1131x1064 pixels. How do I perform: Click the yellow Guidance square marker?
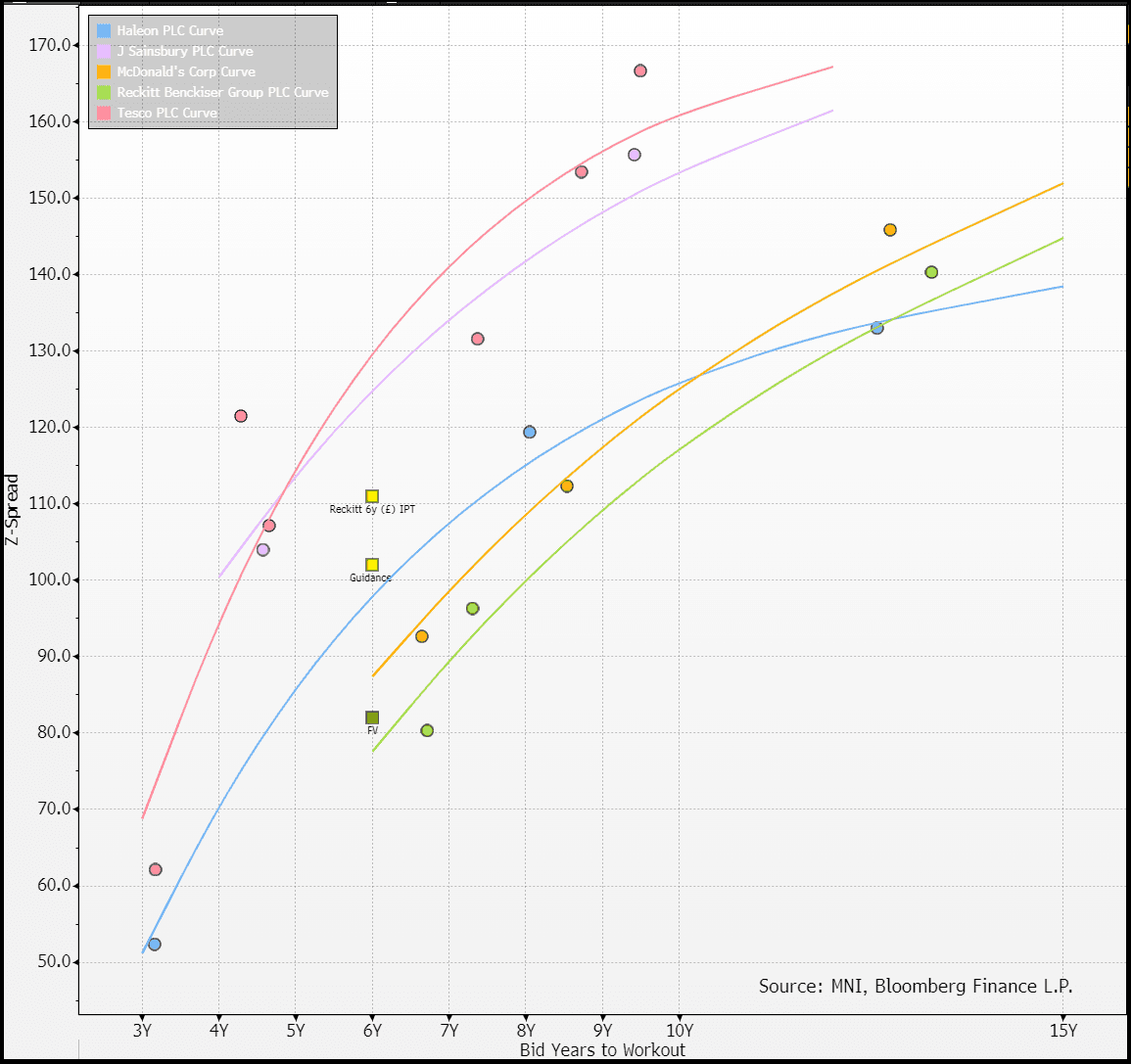[372, 565]
